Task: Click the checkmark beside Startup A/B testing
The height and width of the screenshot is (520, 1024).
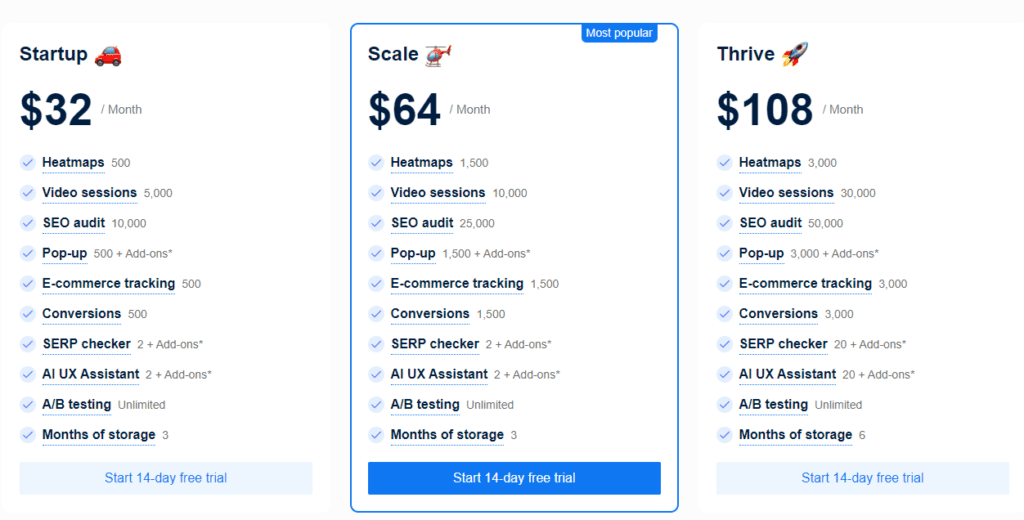Action: pyautogui.click(x=27, y=405)
